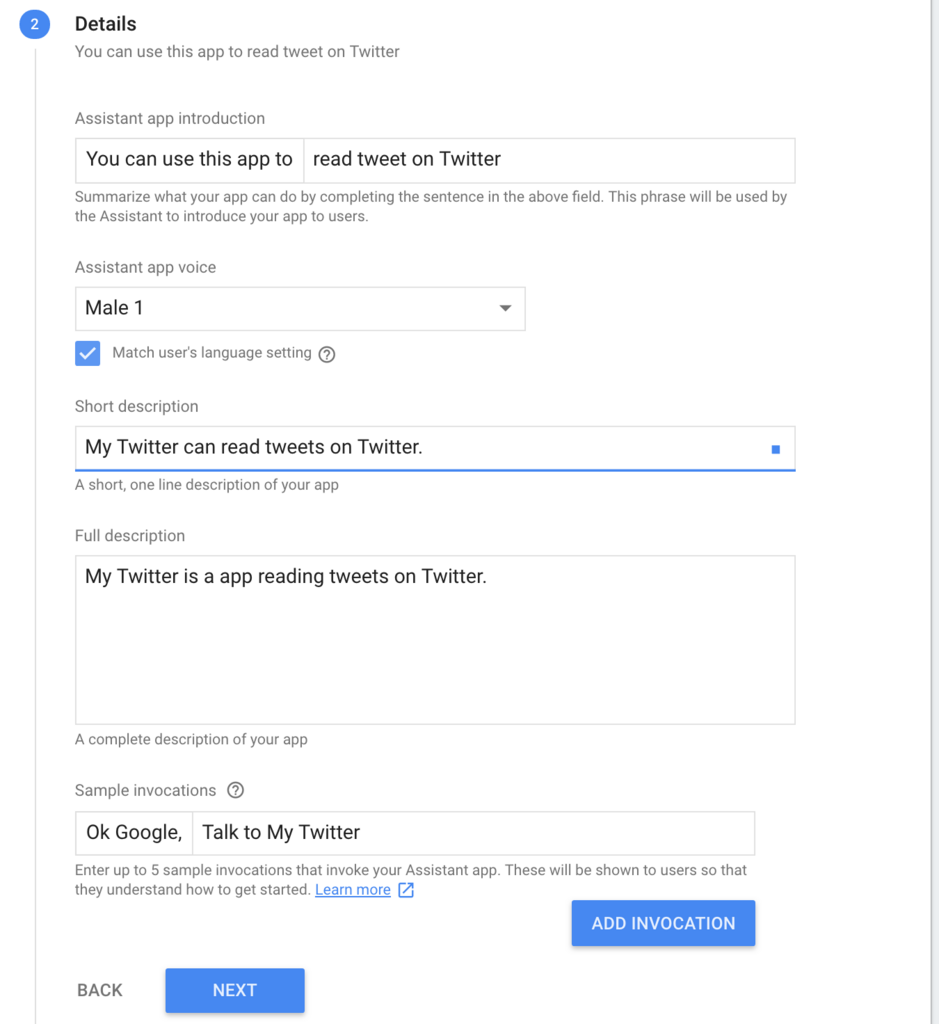Click the 'Assistant app introduction' label

170,118
